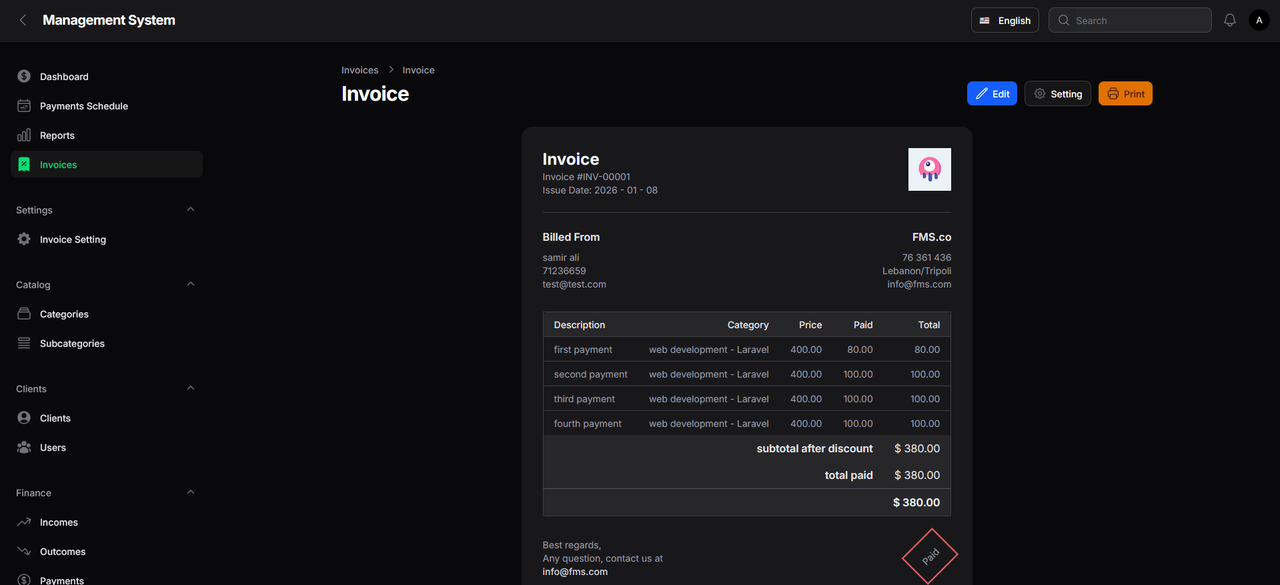Open Outcomes under Finance

coord(107,551)
